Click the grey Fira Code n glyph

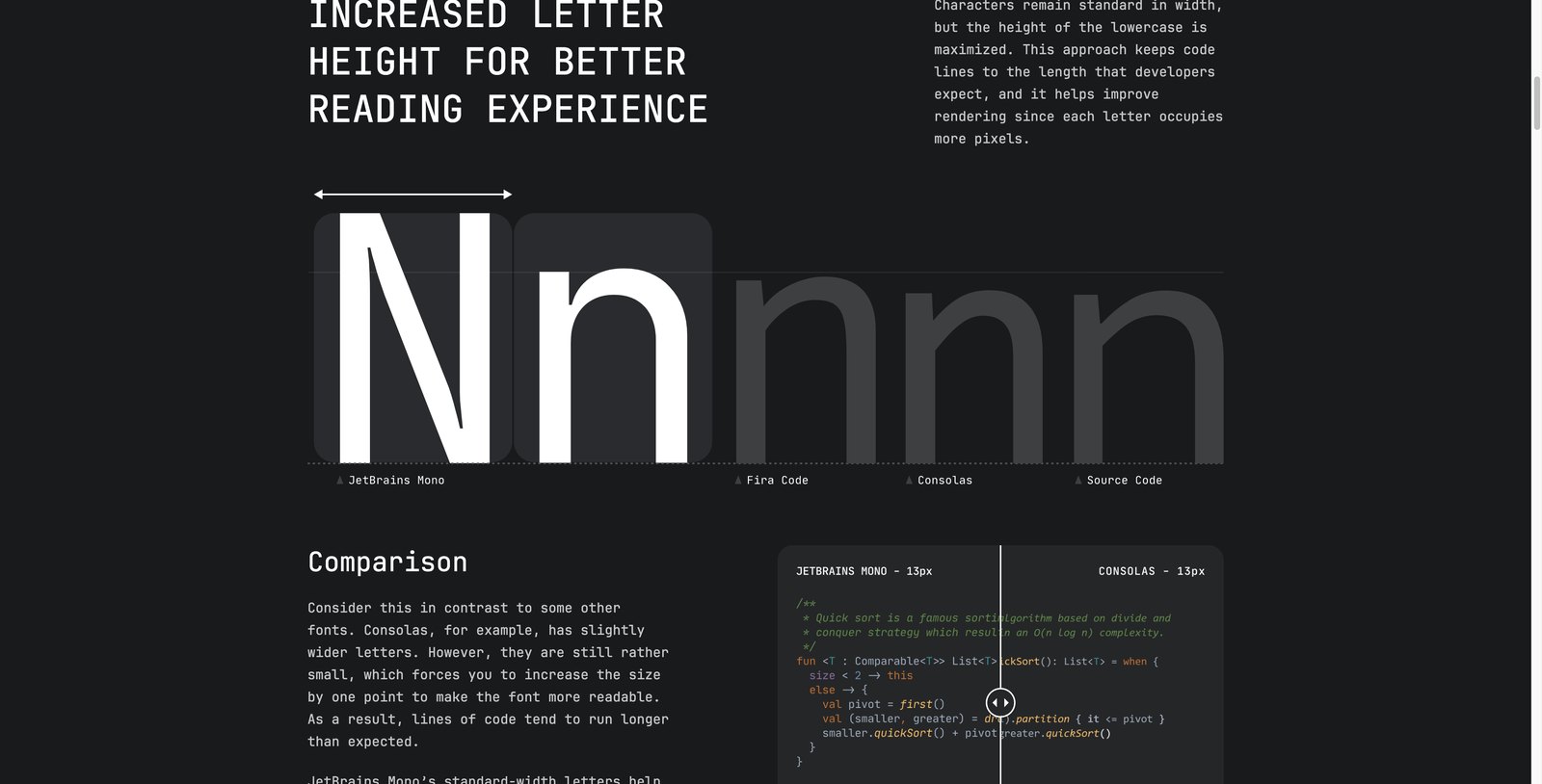point(806,371)
